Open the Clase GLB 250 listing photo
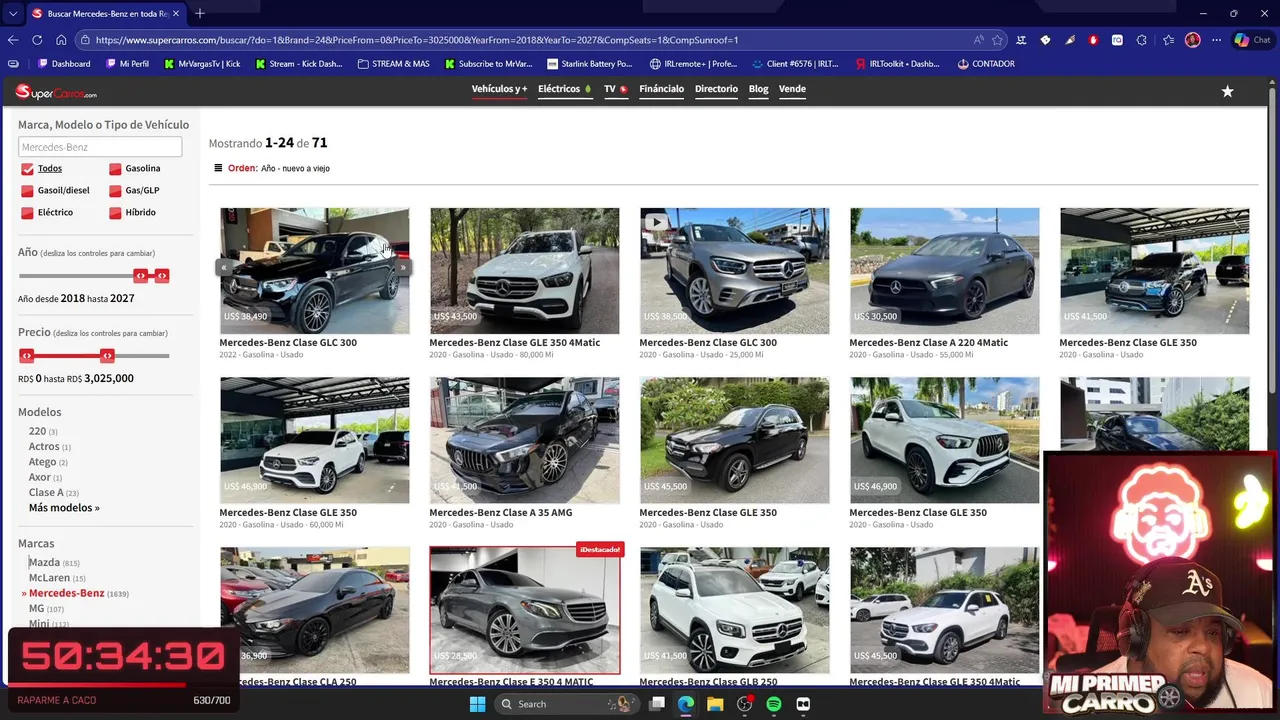The height and width of the screenshot is (720, 1280). point(735,611)
